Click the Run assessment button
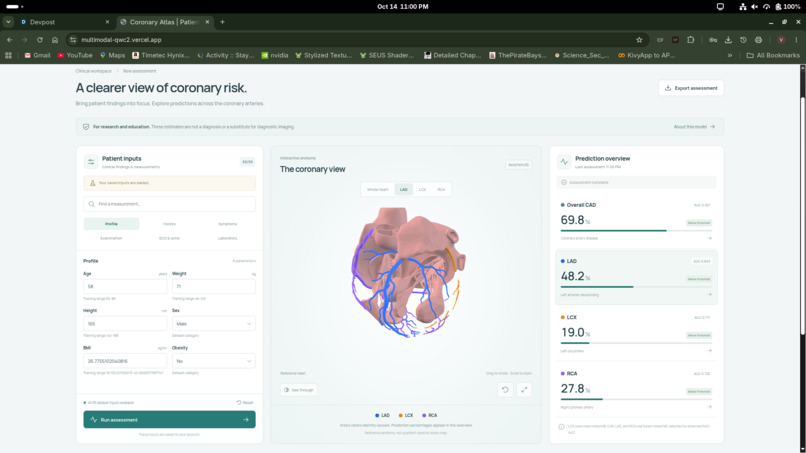Viewport: 806px width, 453px height. (169, 420)
